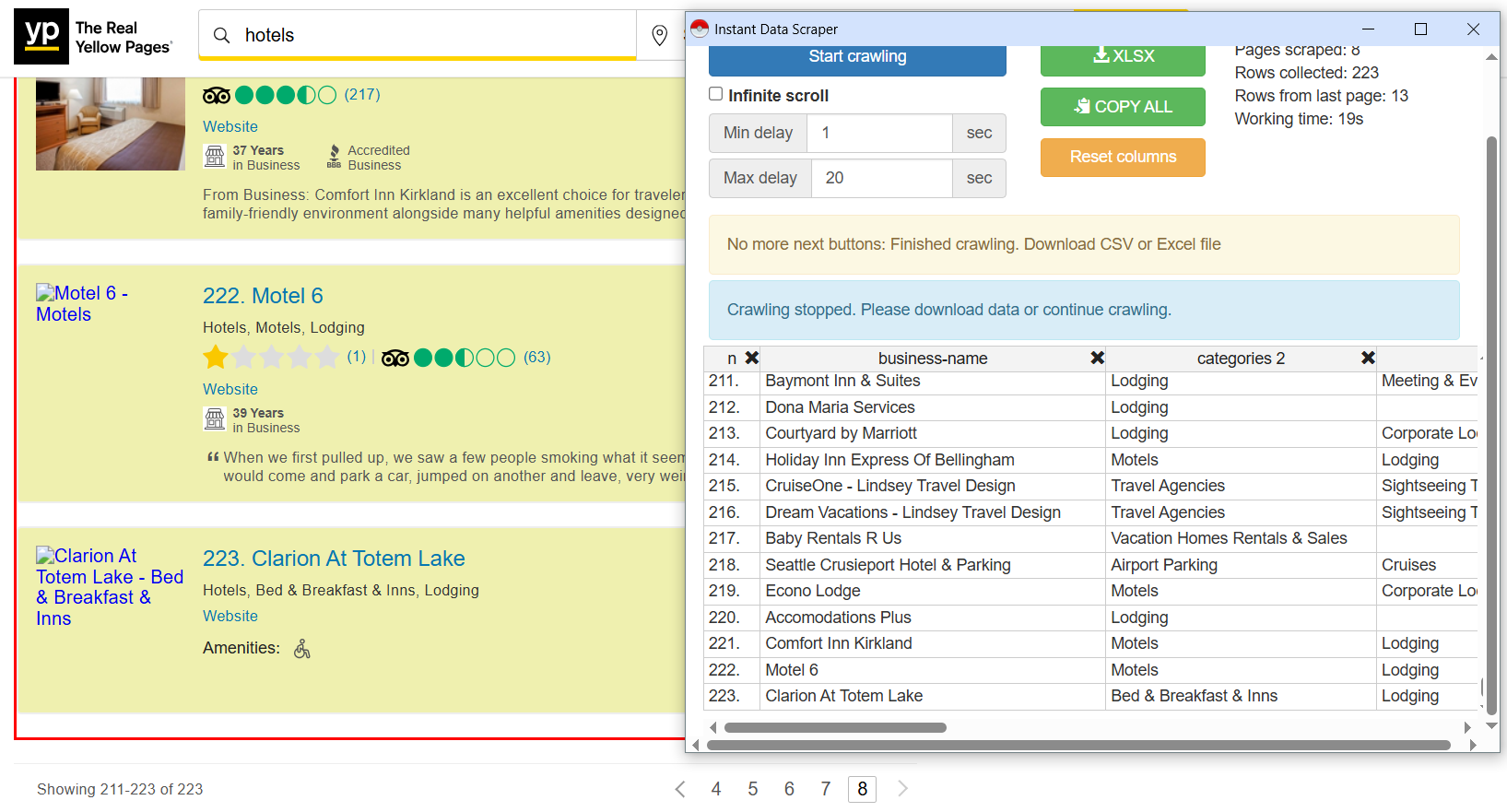Click the Instant Data Scraper pokeball icon
Screen dimensions: 1507x812
(700, 29)
